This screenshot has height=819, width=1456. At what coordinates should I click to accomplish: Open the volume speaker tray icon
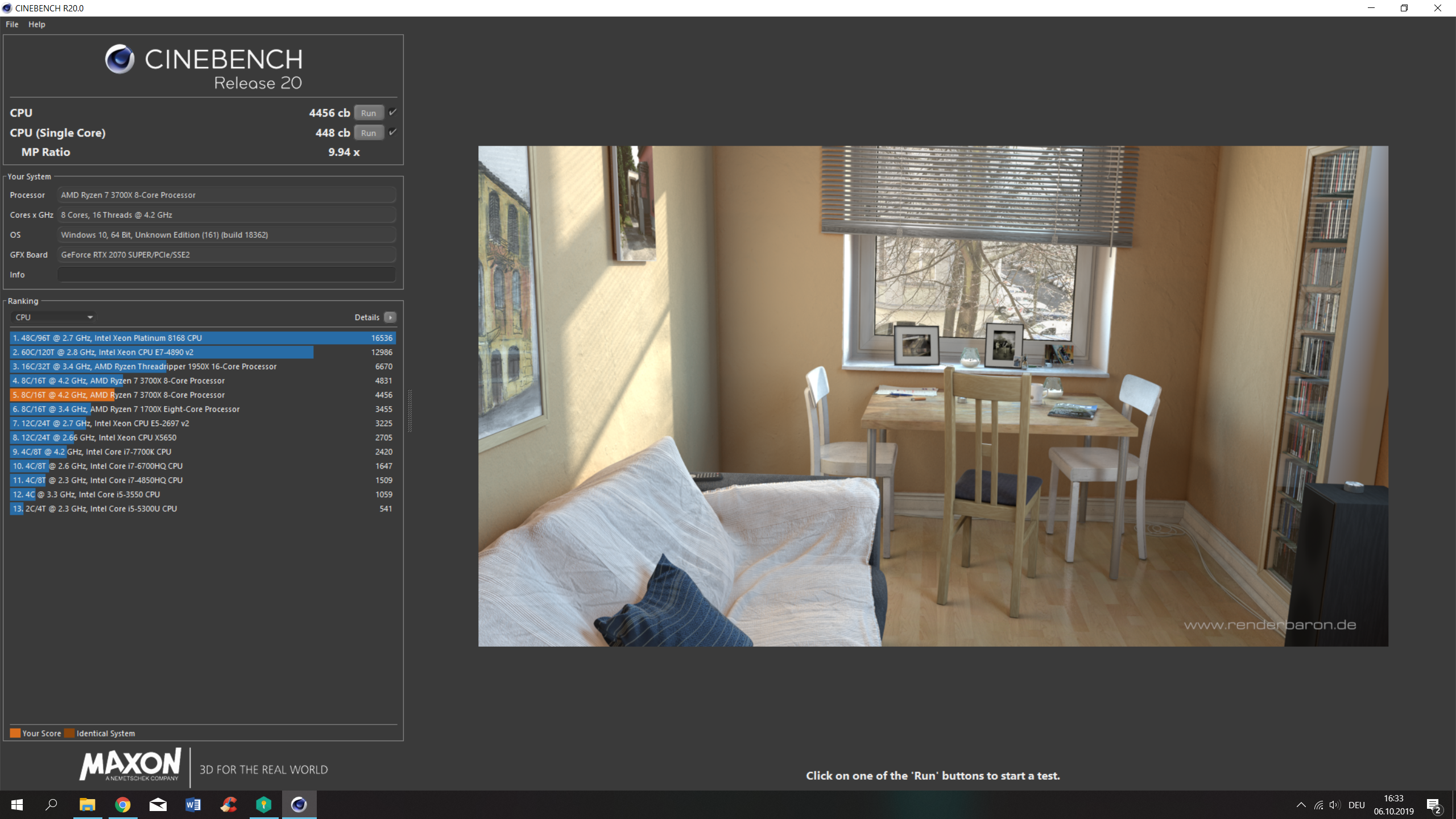click(x=1334, y=805)
